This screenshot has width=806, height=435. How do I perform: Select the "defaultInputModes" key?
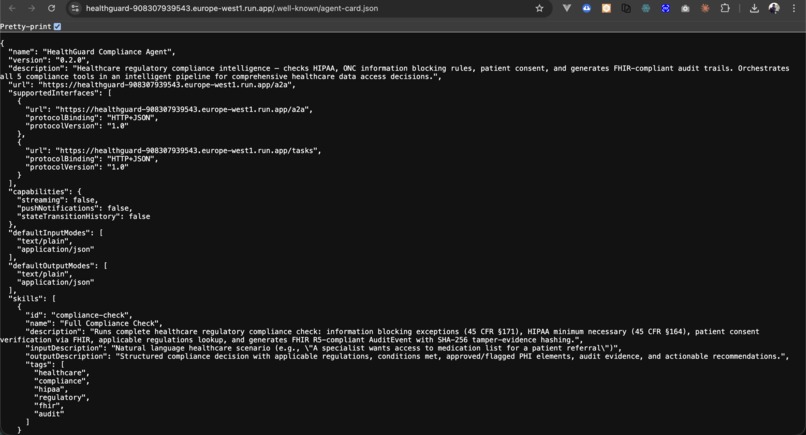coord(51,233)
